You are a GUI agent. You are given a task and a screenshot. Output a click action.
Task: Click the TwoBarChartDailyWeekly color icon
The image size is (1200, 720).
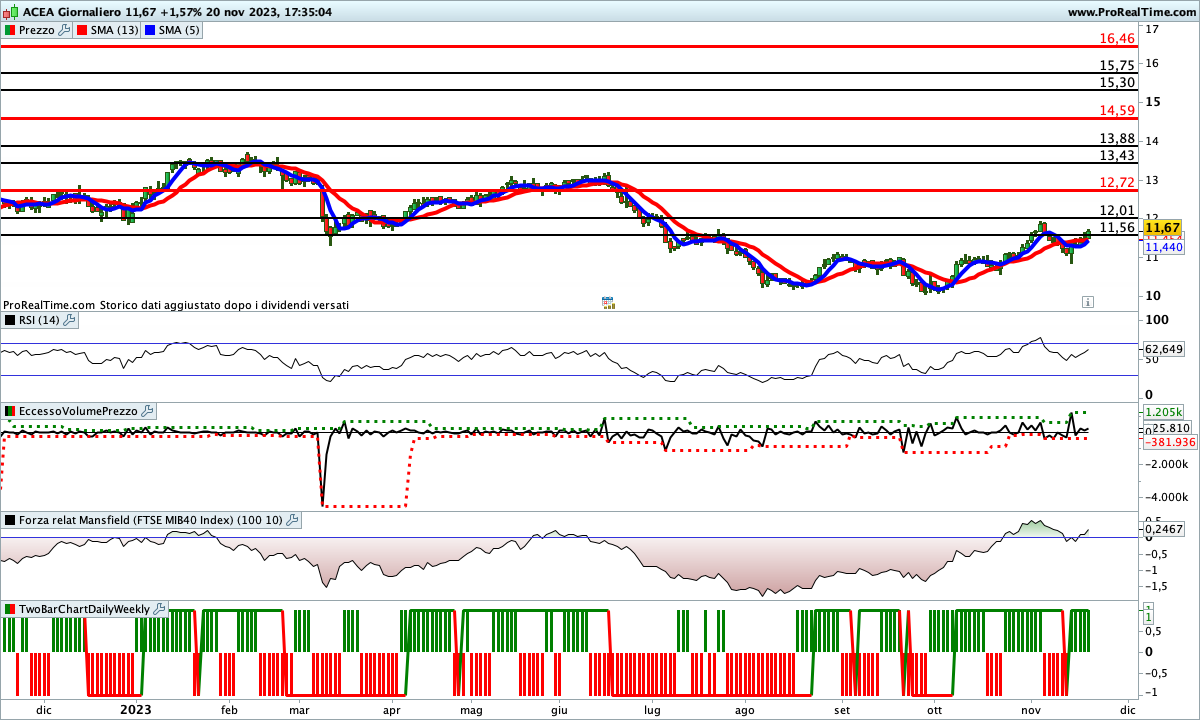tap(10, 608)
